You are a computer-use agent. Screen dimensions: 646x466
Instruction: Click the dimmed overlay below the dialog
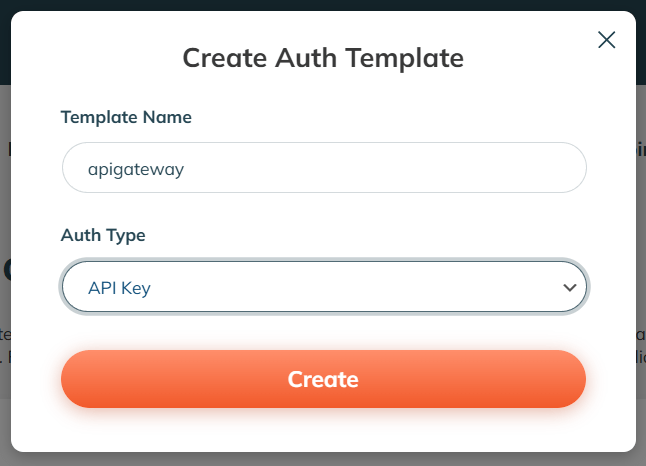[x=323, y=459]
